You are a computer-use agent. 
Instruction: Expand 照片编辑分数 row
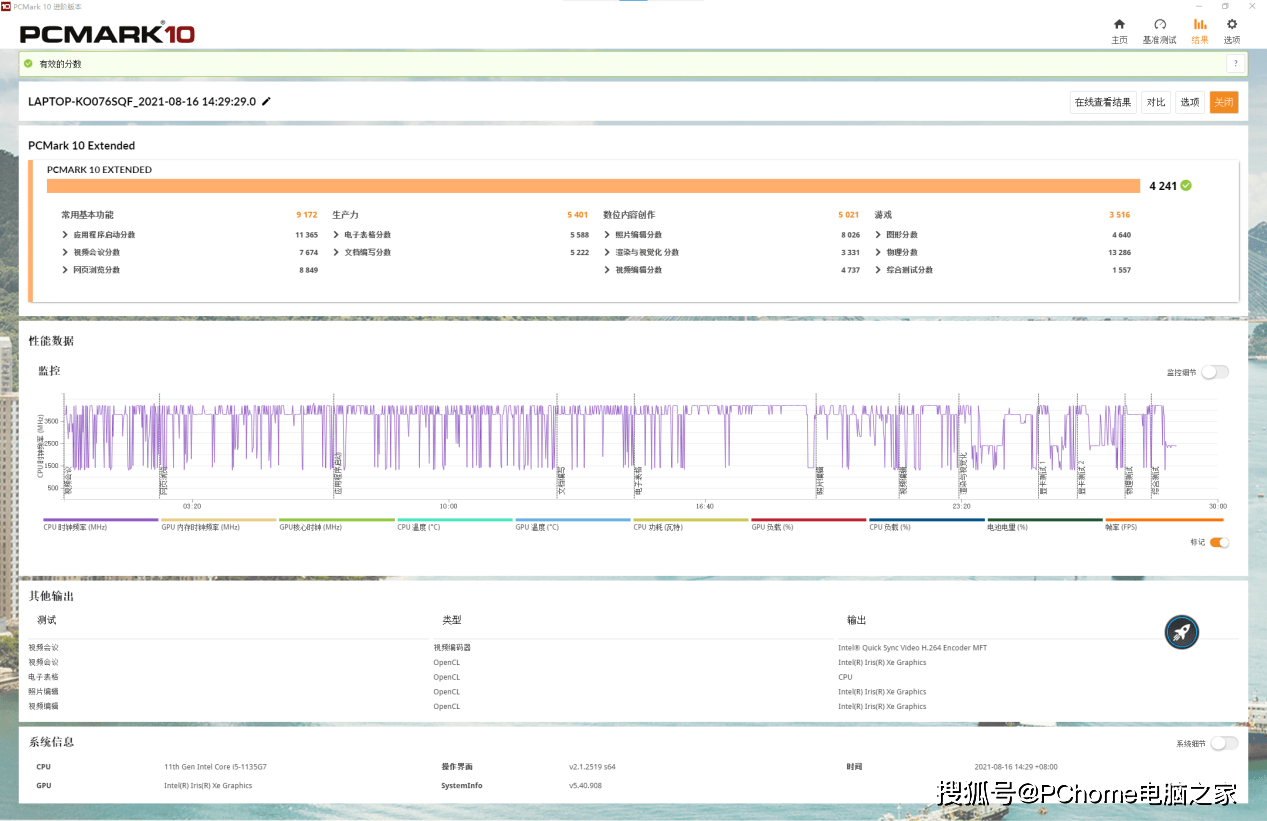(x=607, y=235)
